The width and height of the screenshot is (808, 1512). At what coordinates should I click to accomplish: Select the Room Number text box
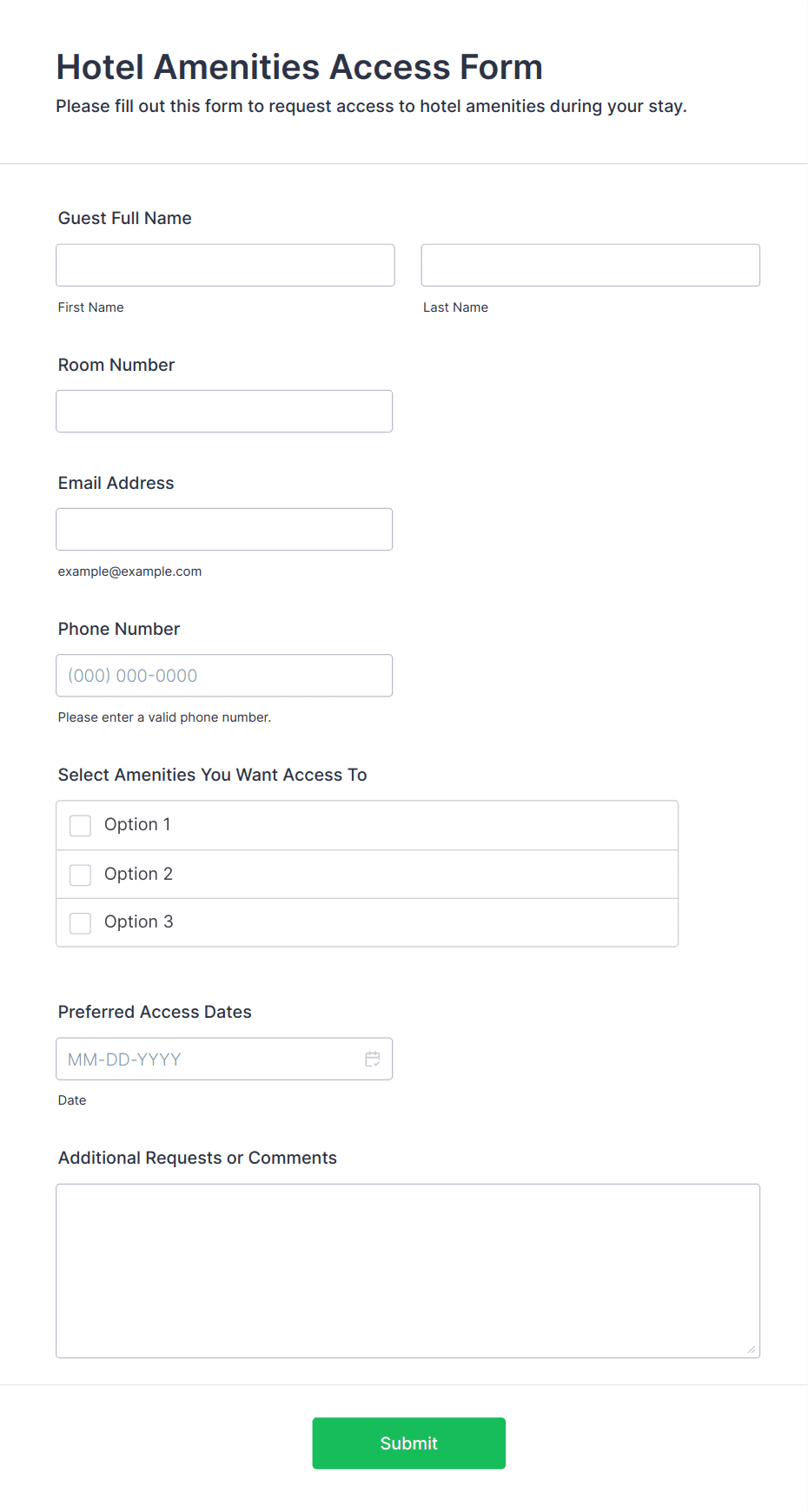224,411
